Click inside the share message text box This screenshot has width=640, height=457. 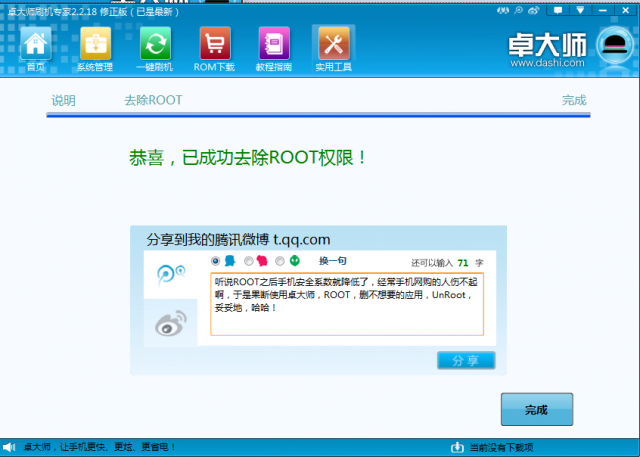click(x=347, y=304)
